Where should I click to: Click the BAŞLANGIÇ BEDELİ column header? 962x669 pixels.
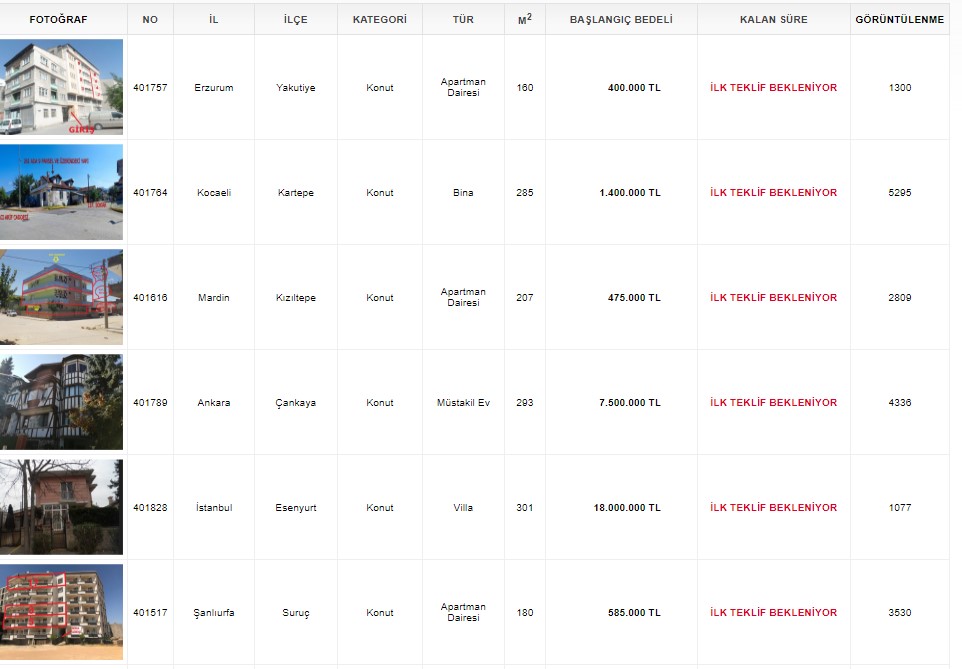pos(621,20)
